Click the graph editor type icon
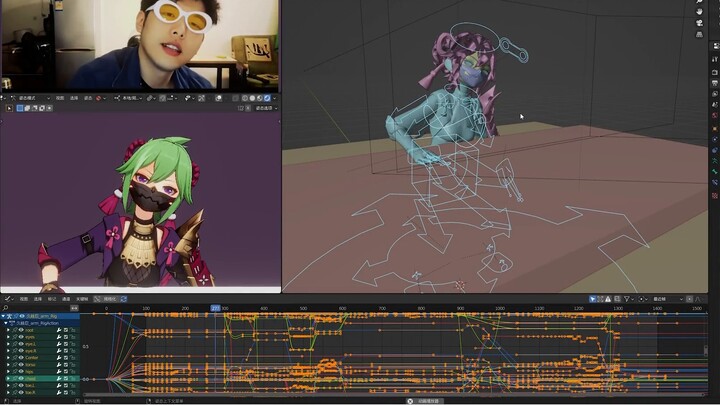 coord(8,299)
